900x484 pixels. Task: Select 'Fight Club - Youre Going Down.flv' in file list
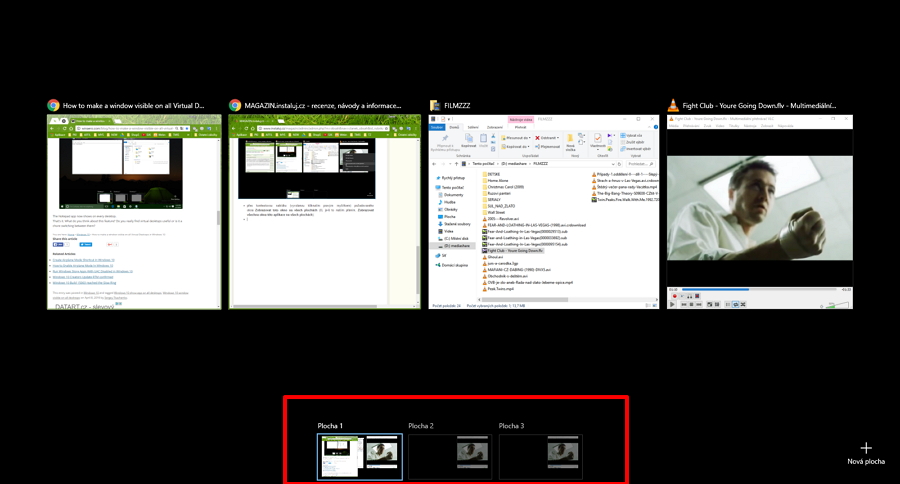point(512,251)
